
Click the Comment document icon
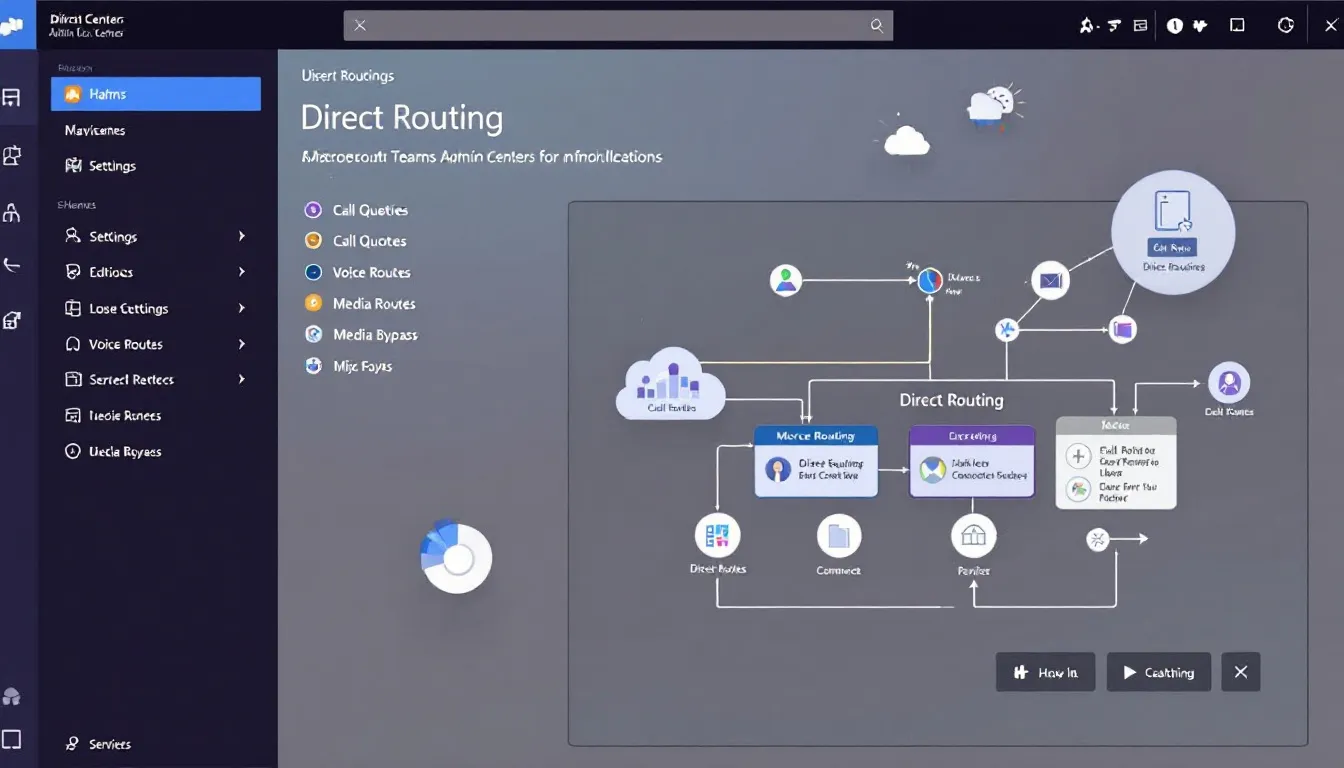839,536
